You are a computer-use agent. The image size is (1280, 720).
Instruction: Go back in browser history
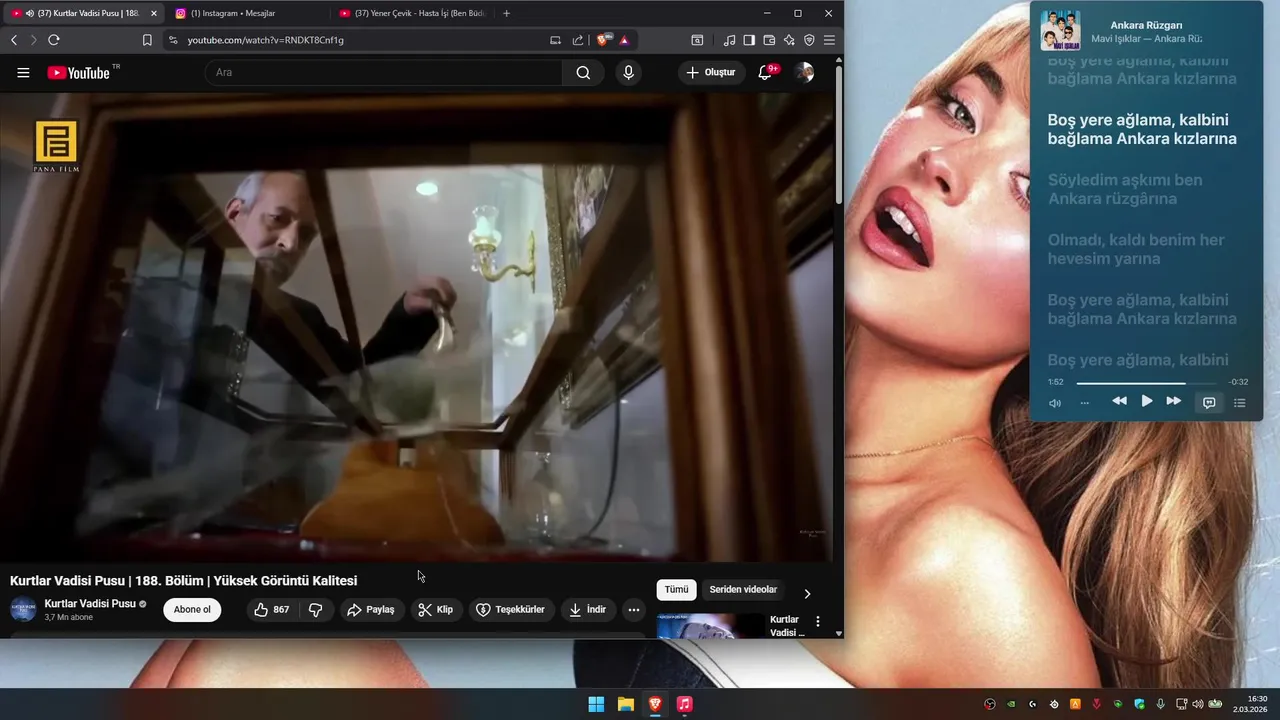14,40
